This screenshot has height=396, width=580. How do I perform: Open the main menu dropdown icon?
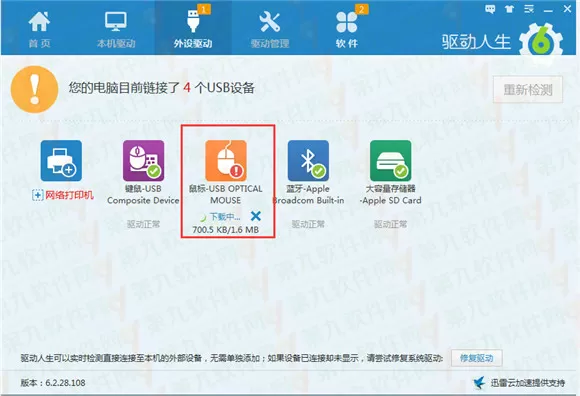click(x=529, y=9)
